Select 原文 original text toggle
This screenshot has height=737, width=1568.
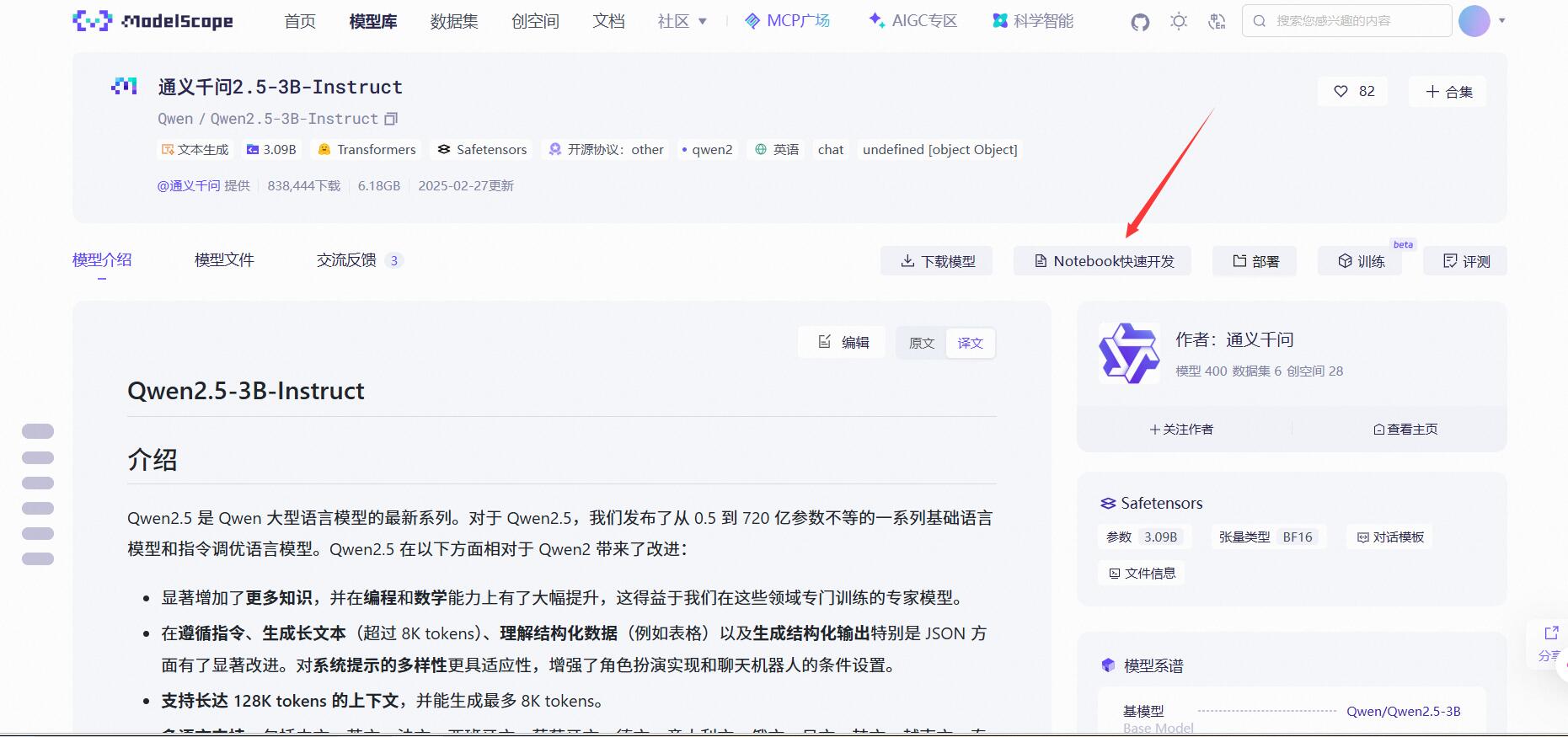coord(922,343)
